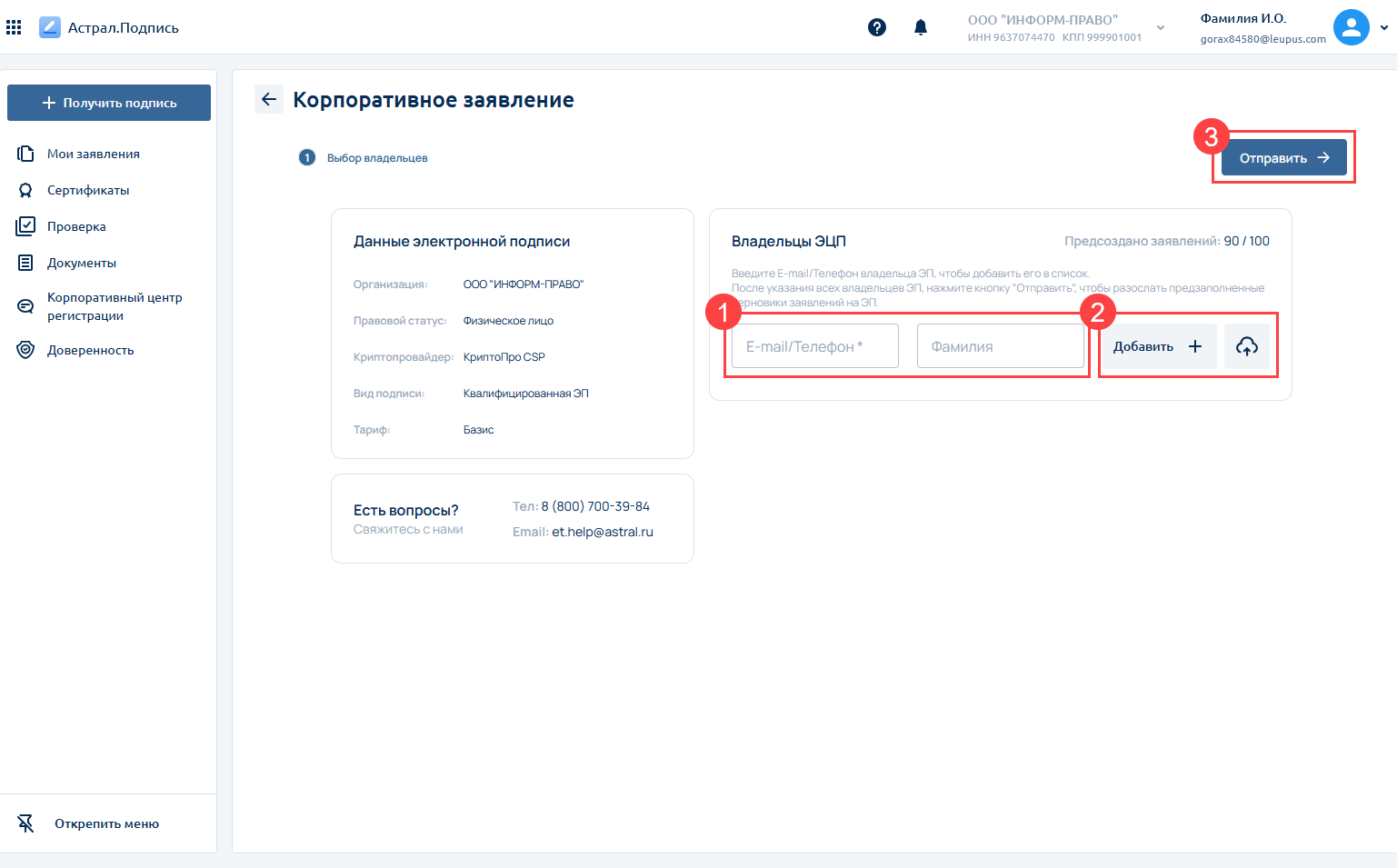Open the apps grid launcher icon
The width and height of the screenshot is (1397, 868).
coord(14,27)
